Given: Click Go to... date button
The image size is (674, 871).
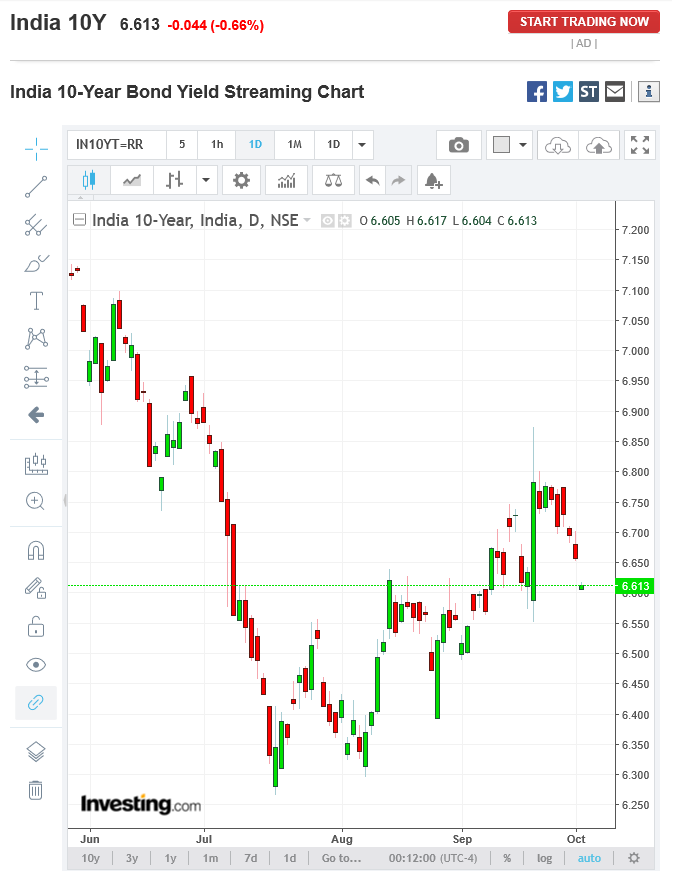Looking at the screenshot, I should pyautogui.click(x=341, y=858).
